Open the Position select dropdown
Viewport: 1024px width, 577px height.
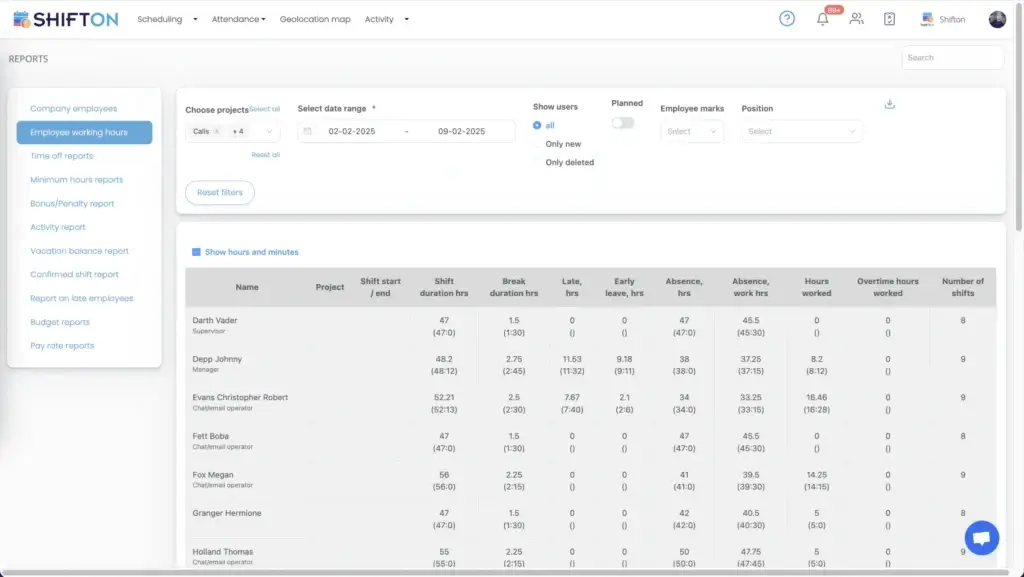point(803,131)
